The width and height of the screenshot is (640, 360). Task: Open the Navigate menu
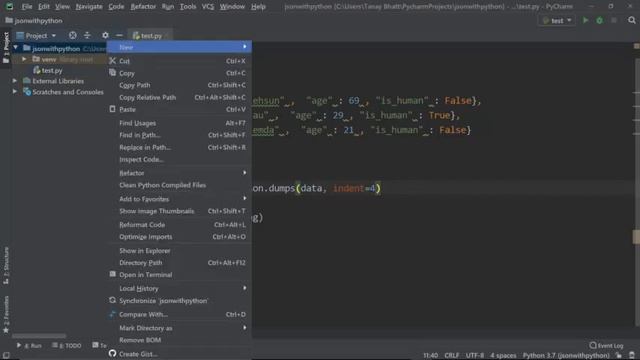click(89, 7)
